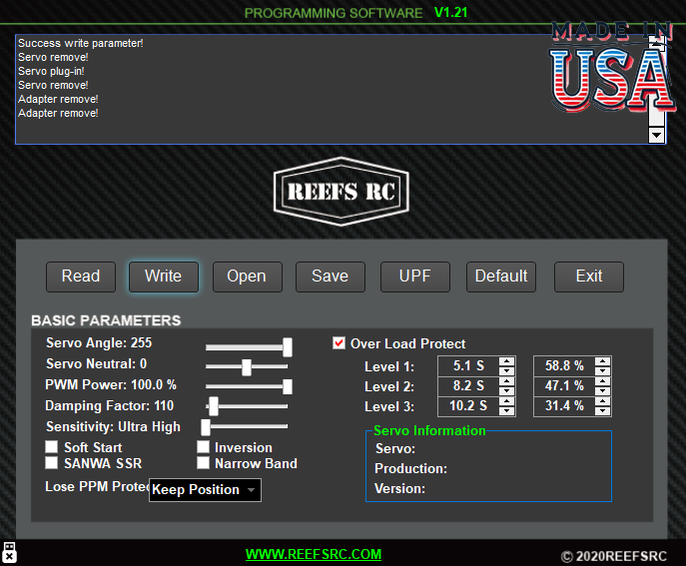Click the Servo Neutral slider handle
Viewport: 686px width, 566px height.
pos(247,367)
